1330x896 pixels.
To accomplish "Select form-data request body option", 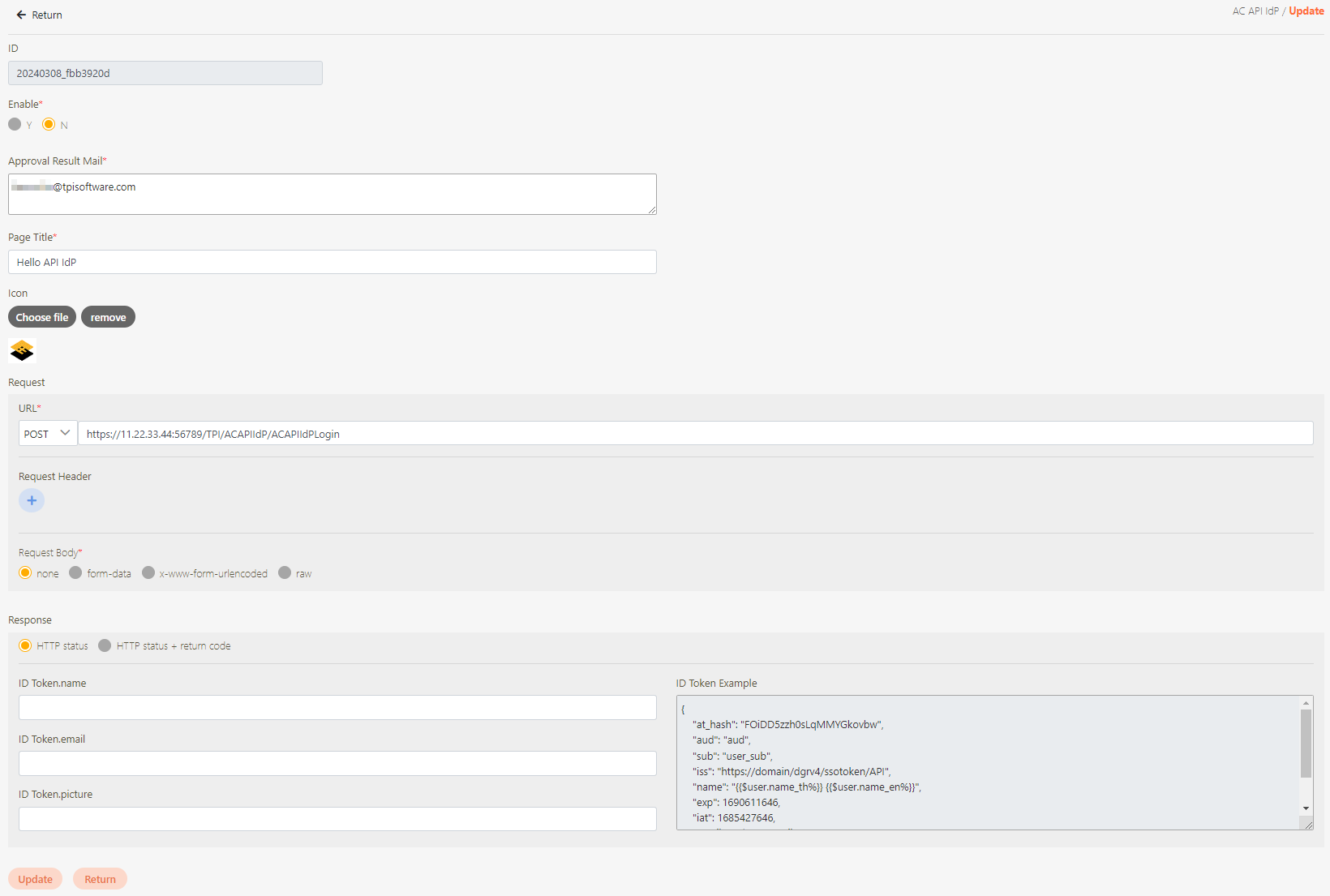I will 75,572.
